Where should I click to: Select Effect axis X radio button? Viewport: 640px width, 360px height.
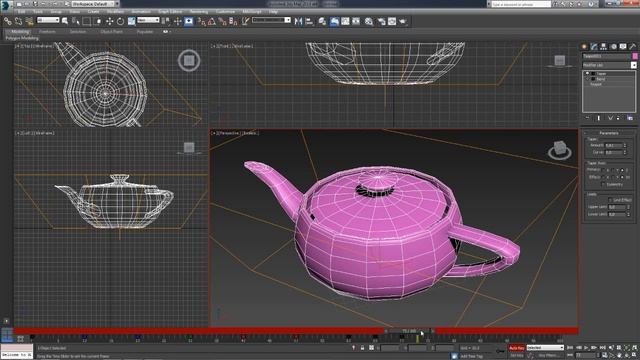pos(604,177)
